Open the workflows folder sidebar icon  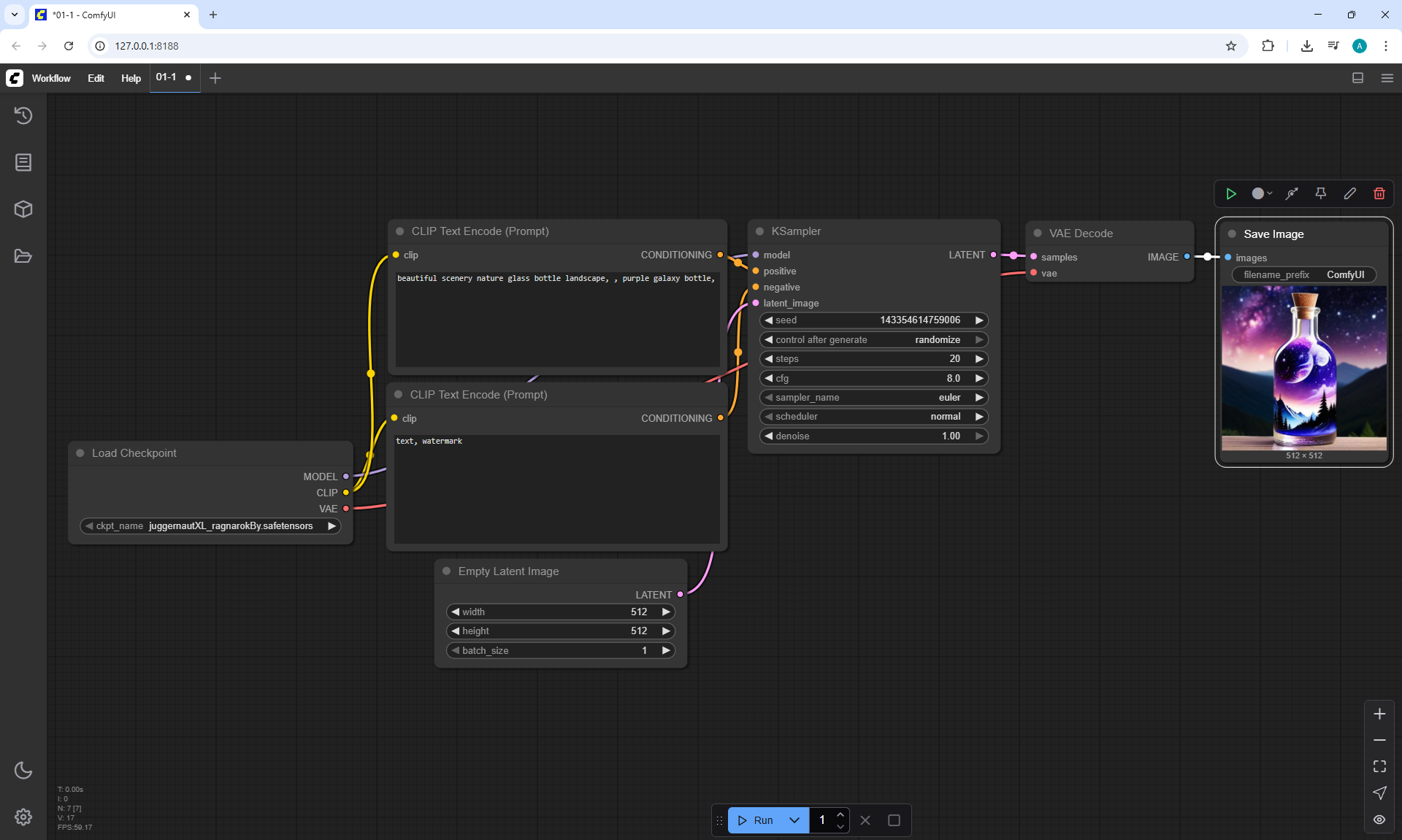pos(23,256)
